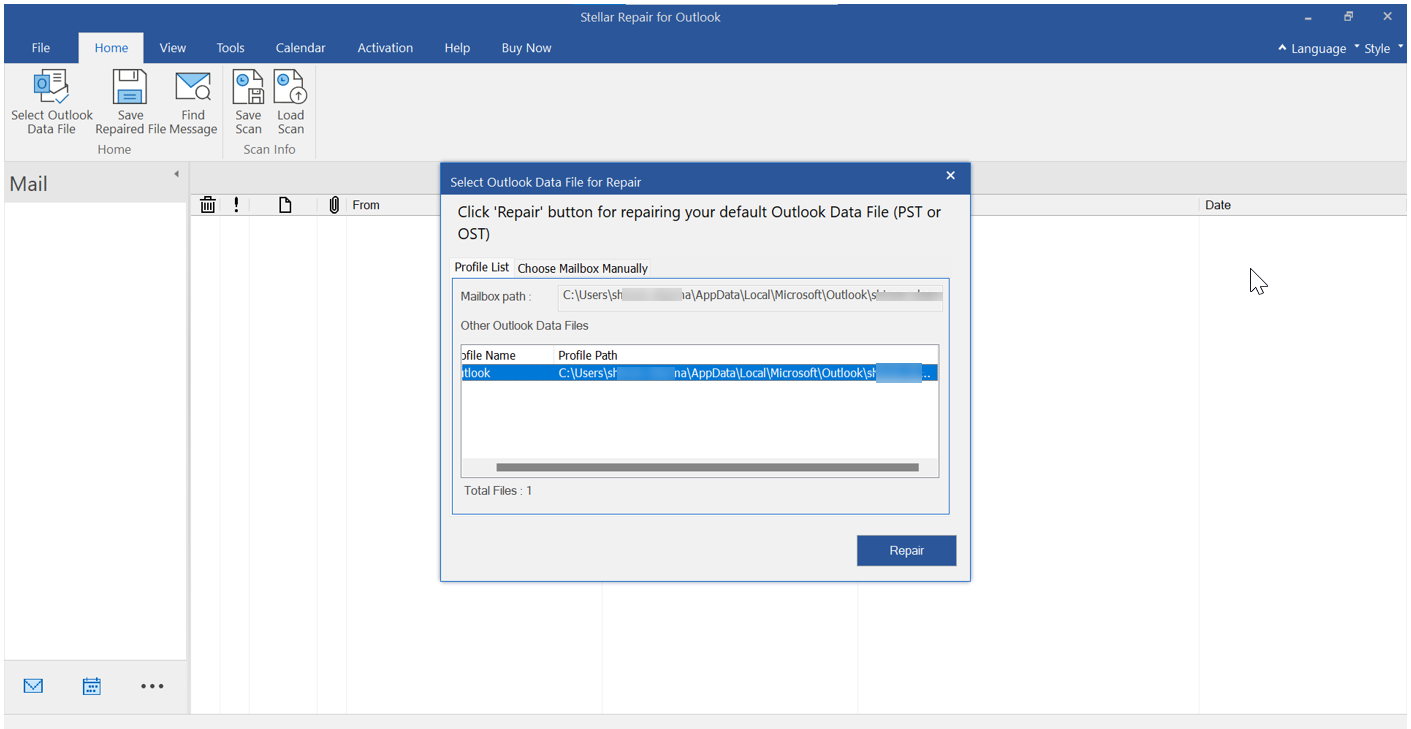Open the Buy Now menu
The width and height of the screenshot is (1411, 729).
coord(526,48)
